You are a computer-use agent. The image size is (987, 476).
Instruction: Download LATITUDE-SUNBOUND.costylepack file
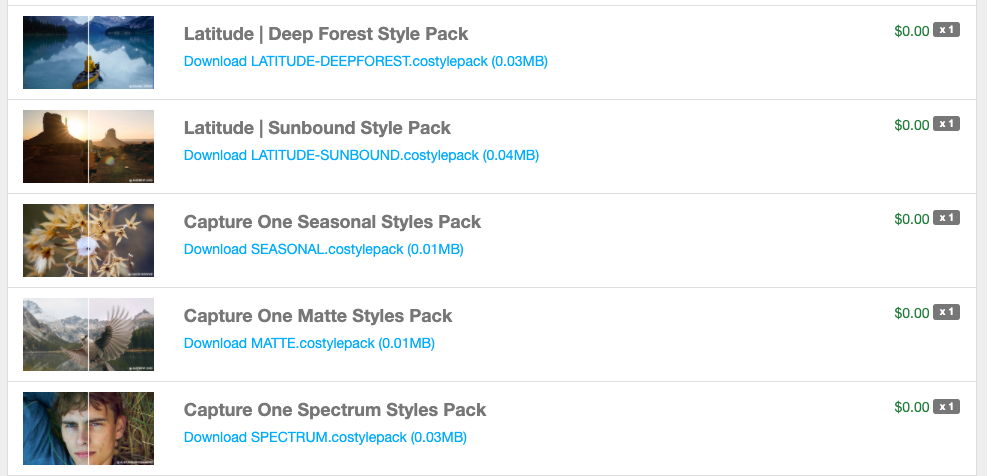point(361,156)
